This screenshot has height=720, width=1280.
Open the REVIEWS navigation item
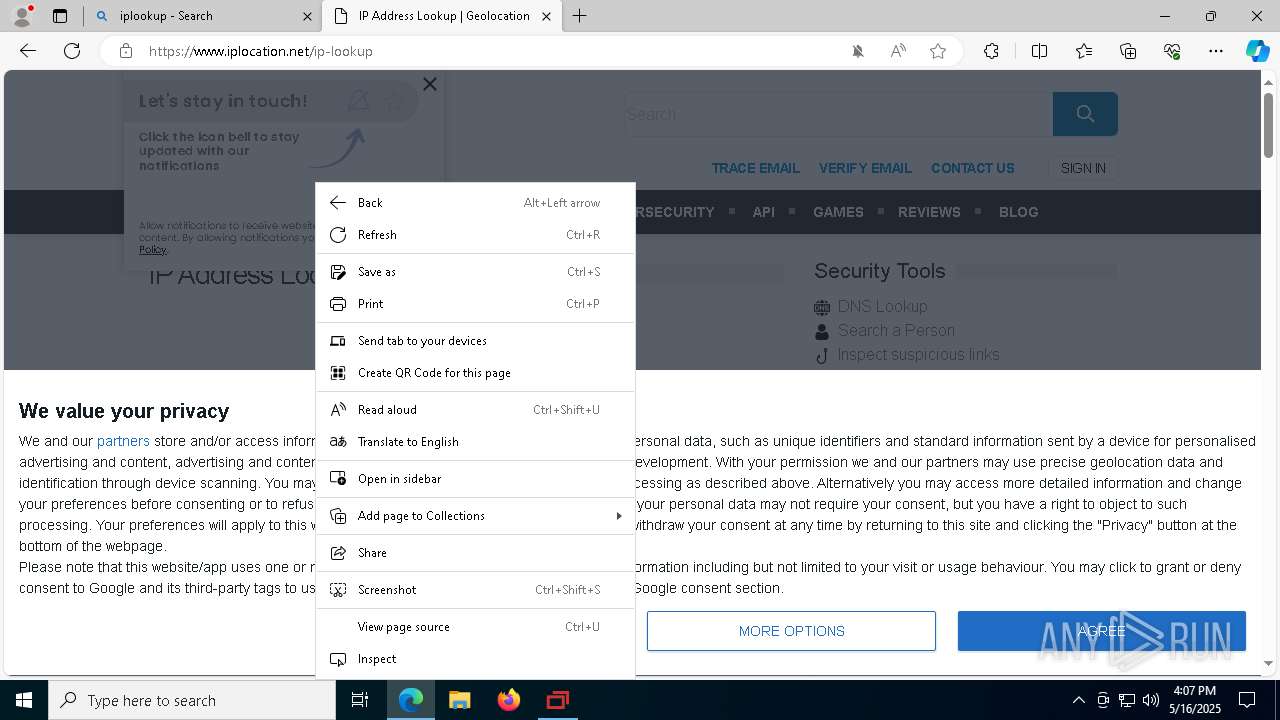coord(929,212)
